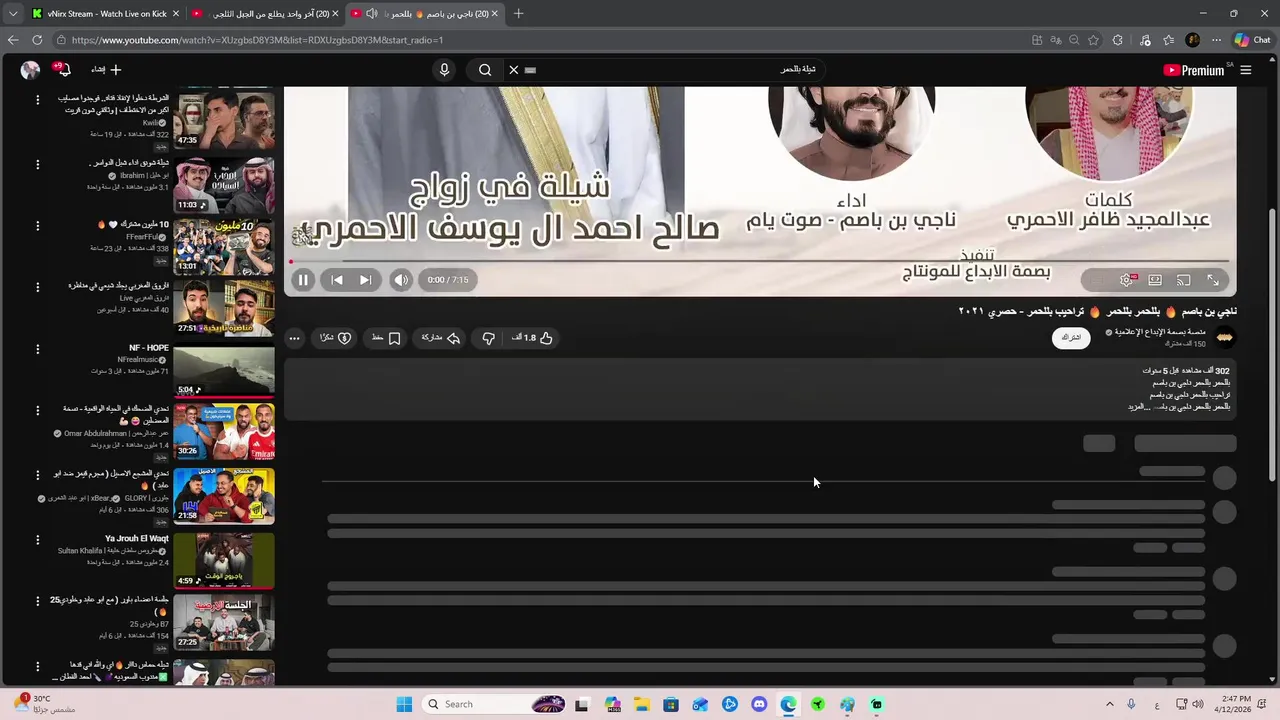Open options menu for Ya Jrouh El Waqt
The width and height of the screenshot is (1280, 720).
coord(38,539)
